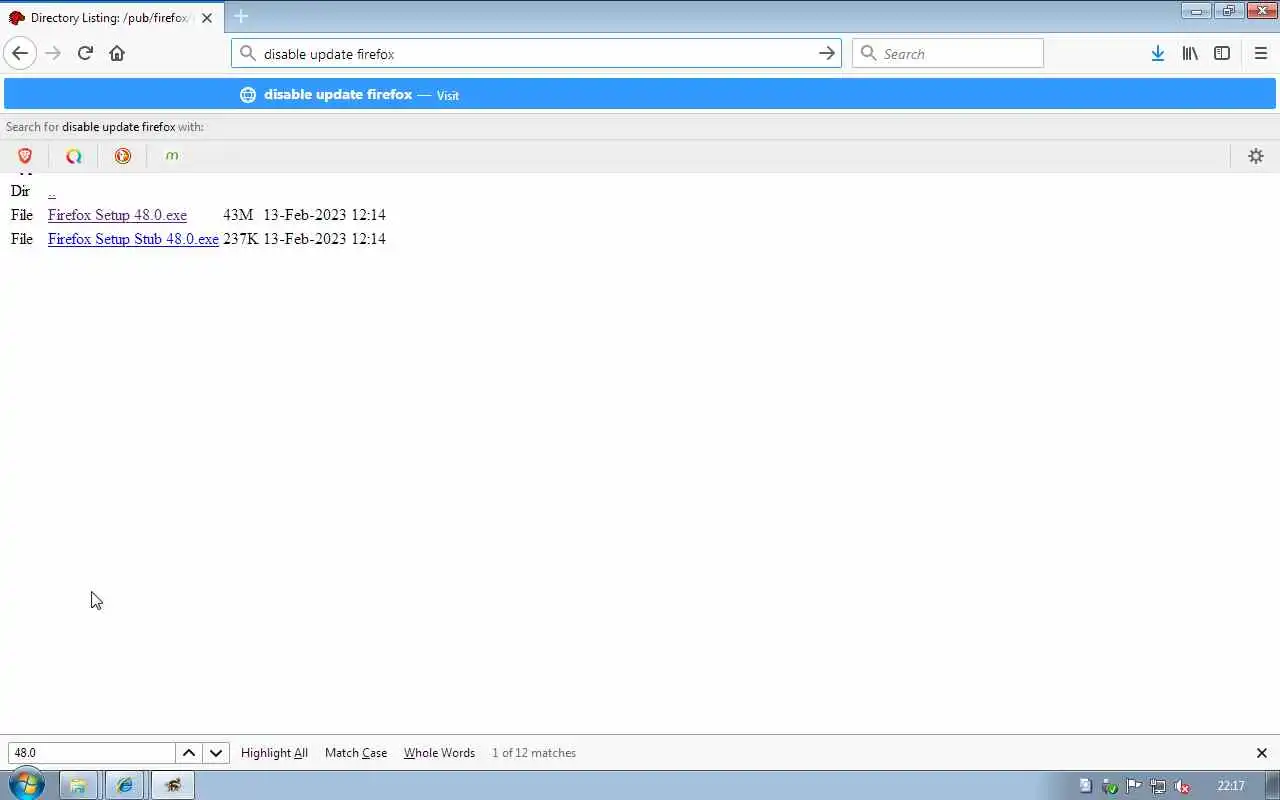The height and width of the screenshot is (800, 1280).
Task: Close the find bar
Action: click(1261, 753)
